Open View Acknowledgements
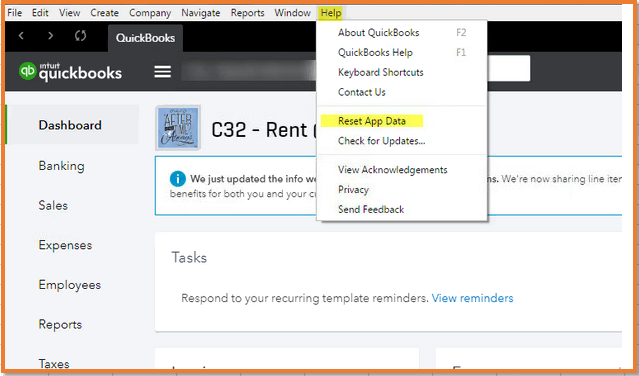 click(402, 170)
